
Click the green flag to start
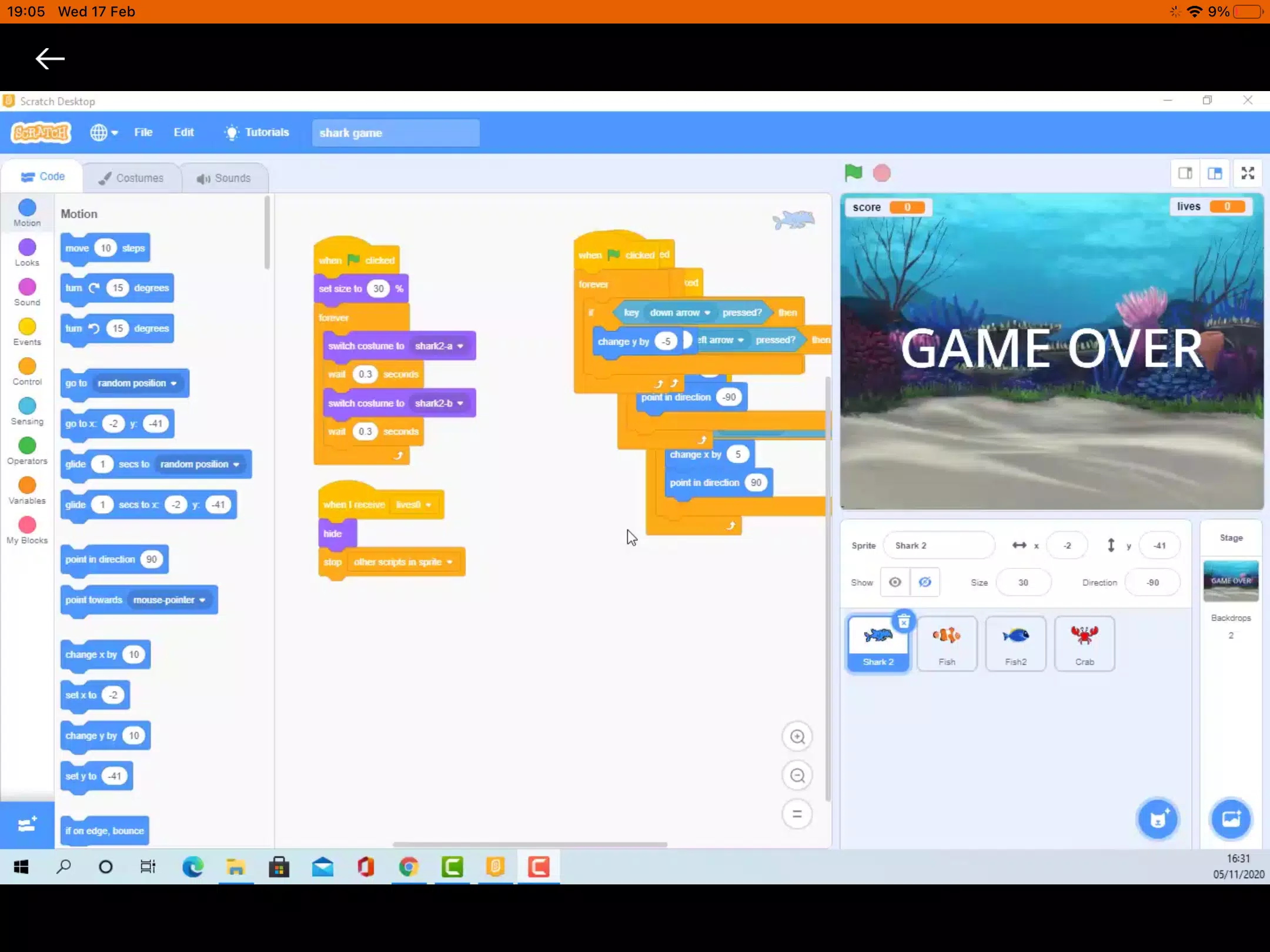pos(853,173)
